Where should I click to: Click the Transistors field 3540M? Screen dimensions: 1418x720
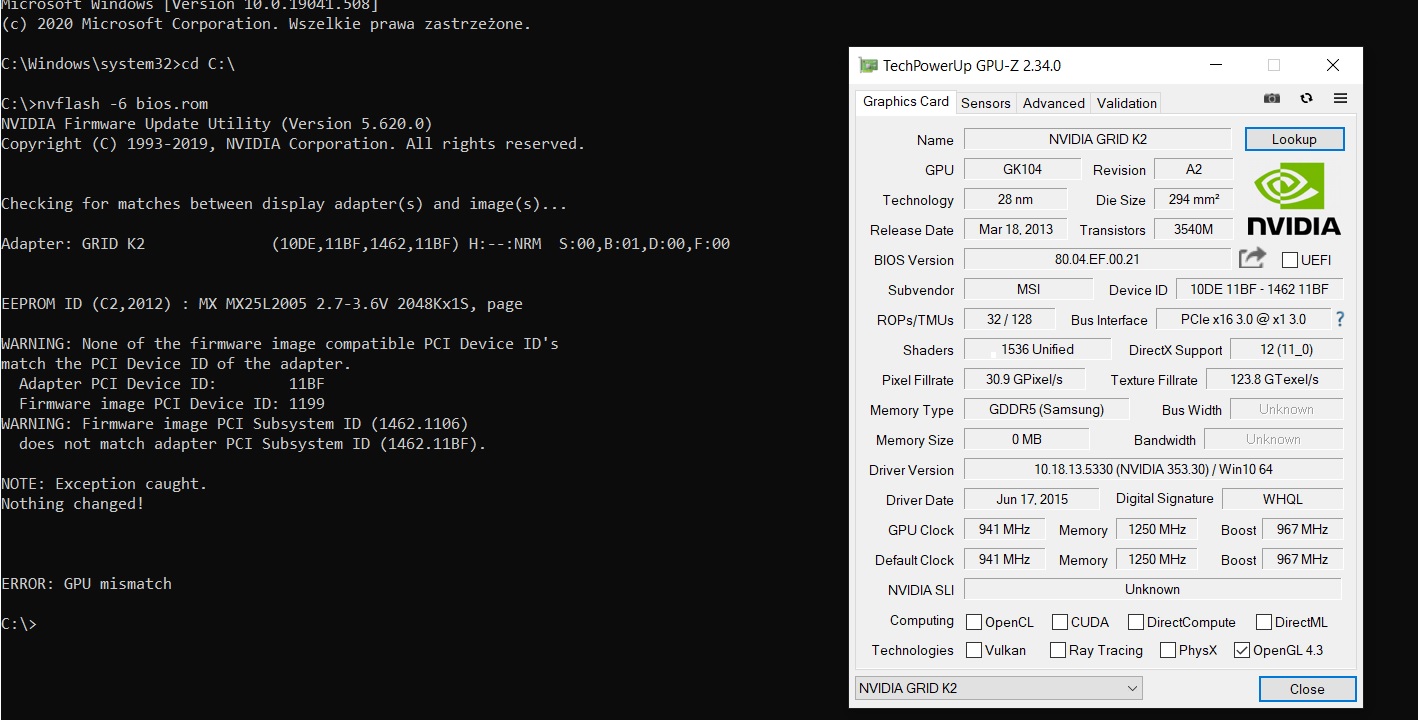(1194, 229)
